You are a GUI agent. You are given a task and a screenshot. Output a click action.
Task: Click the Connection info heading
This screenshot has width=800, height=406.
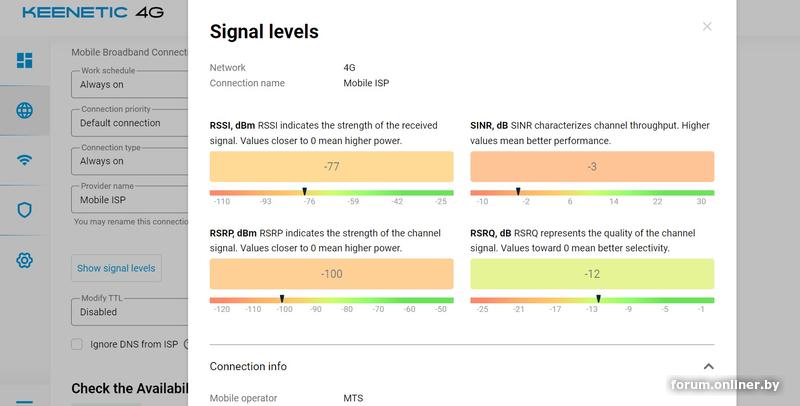[248, 366]
